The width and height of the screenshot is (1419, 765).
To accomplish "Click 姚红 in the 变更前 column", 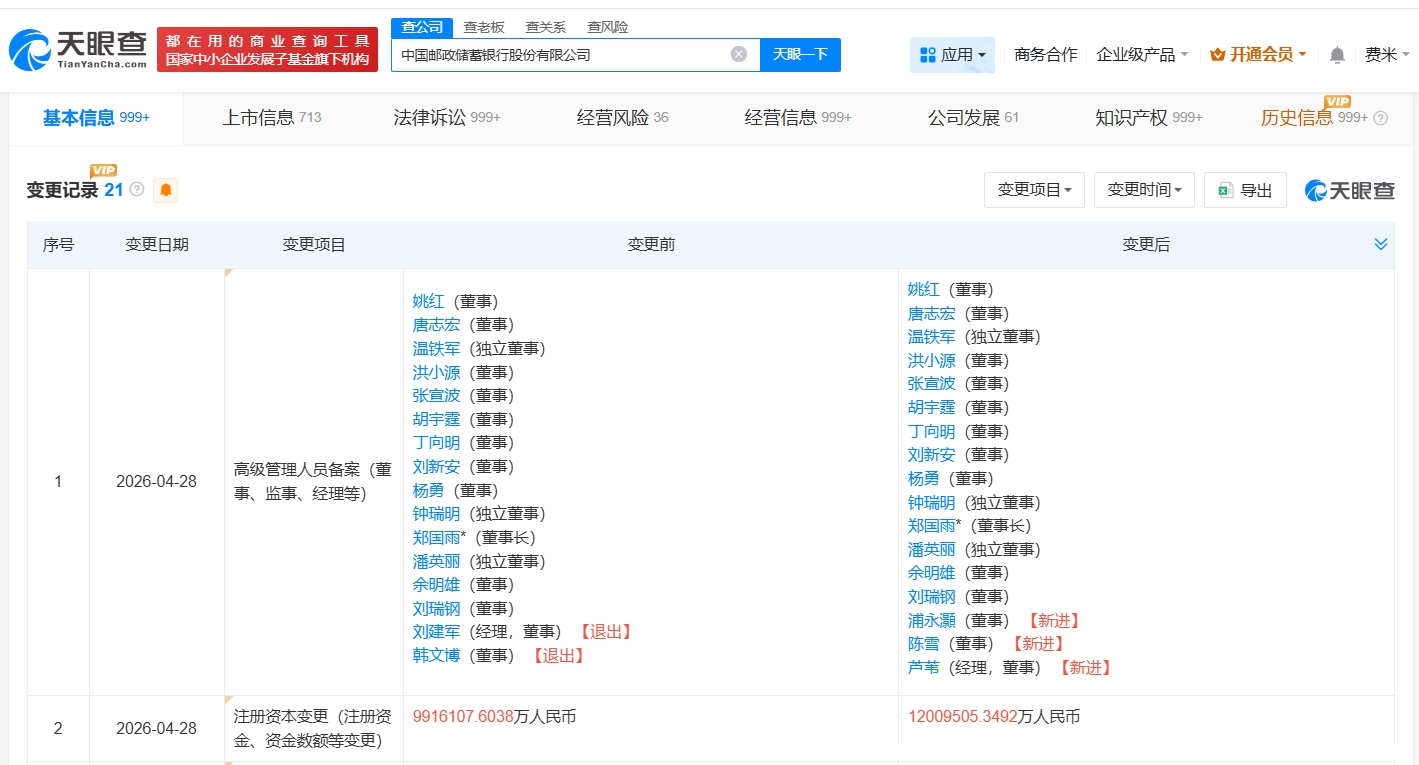I will click(x=429, y=301).
